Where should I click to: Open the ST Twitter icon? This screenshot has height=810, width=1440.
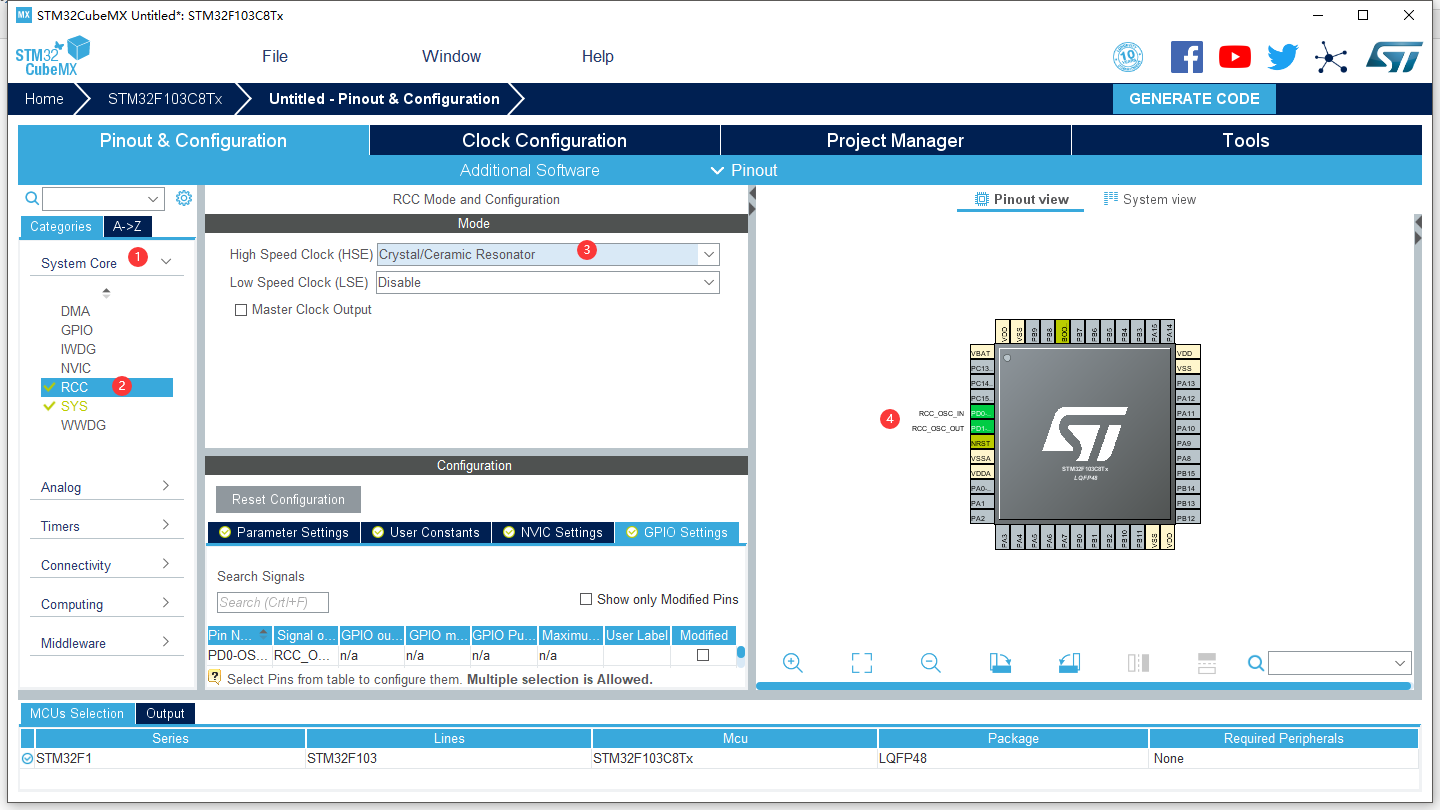tap(1283, 57)
